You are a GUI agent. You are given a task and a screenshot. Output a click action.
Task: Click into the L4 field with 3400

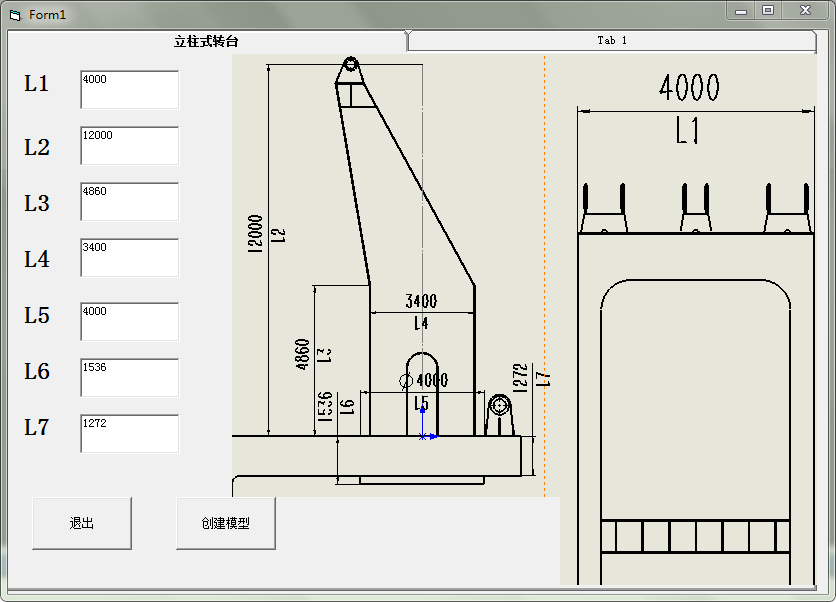(x=129, y=258)
